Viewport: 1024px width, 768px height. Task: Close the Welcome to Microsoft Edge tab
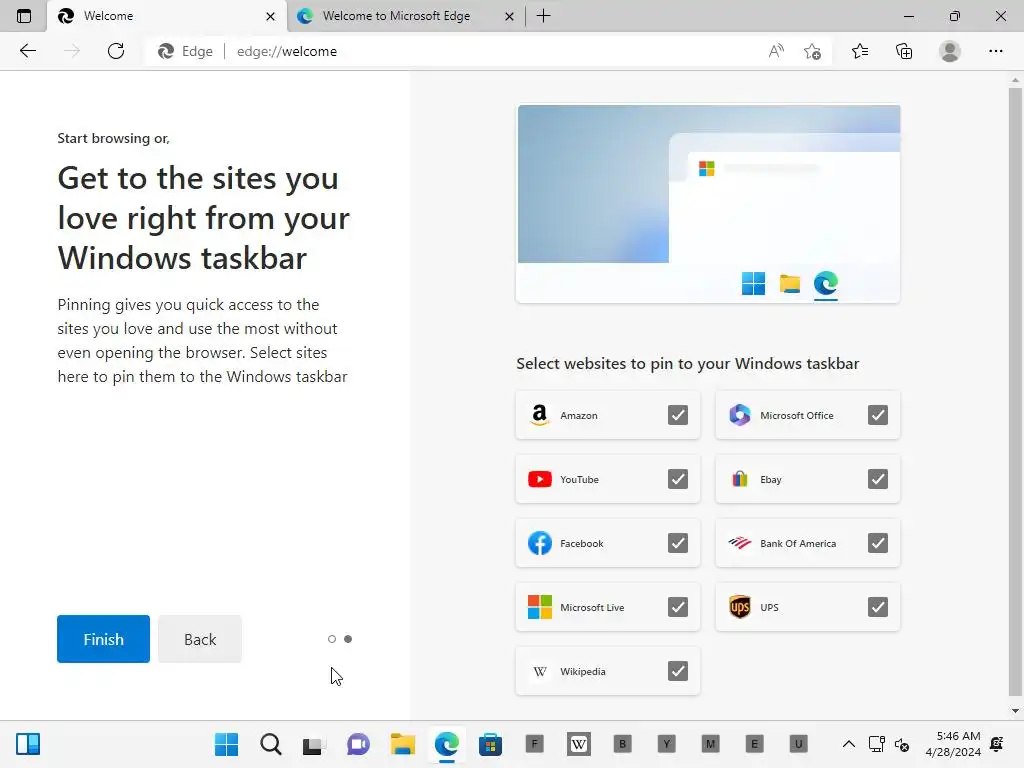pyautogui.click(x=509, y=16)
